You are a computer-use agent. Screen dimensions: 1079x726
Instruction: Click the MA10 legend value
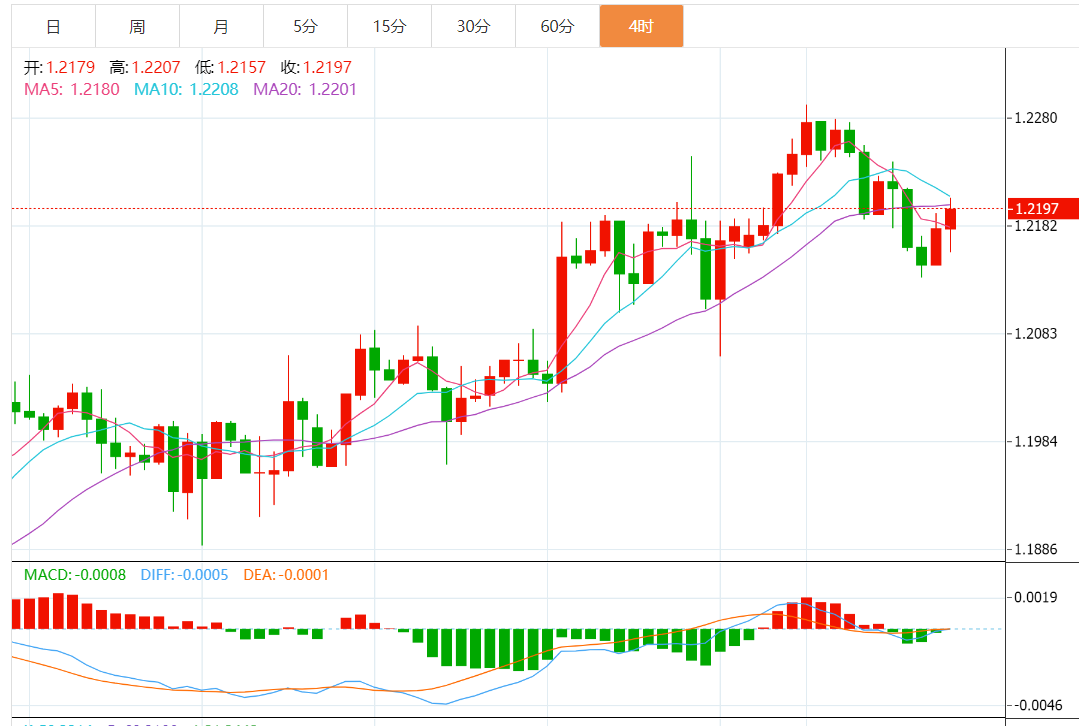pyautogui.click(x=186, y=89)
